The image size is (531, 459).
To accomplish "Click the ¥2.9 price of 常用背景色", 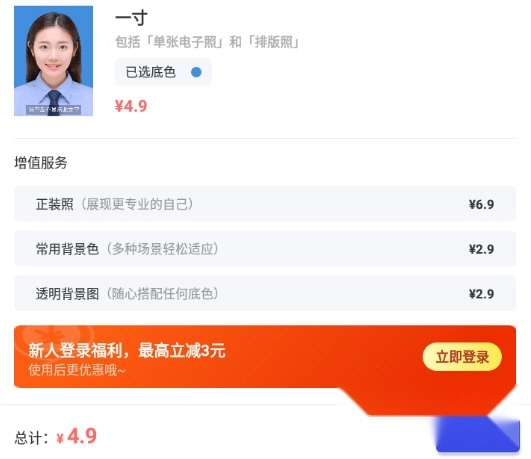I will click(x=481, y=249).
